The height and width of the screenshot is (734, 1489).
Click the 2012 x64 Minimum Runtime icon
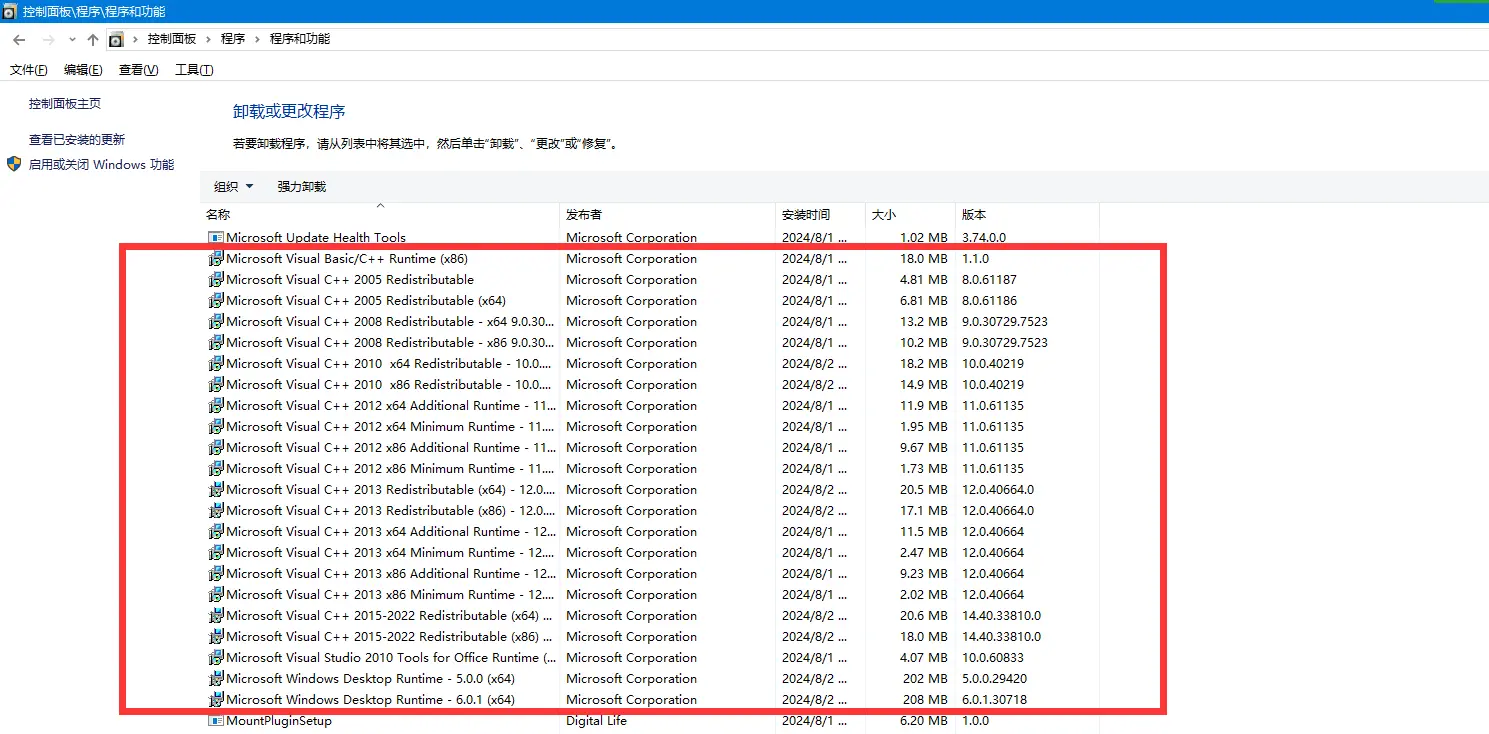[x=216, y=427]
